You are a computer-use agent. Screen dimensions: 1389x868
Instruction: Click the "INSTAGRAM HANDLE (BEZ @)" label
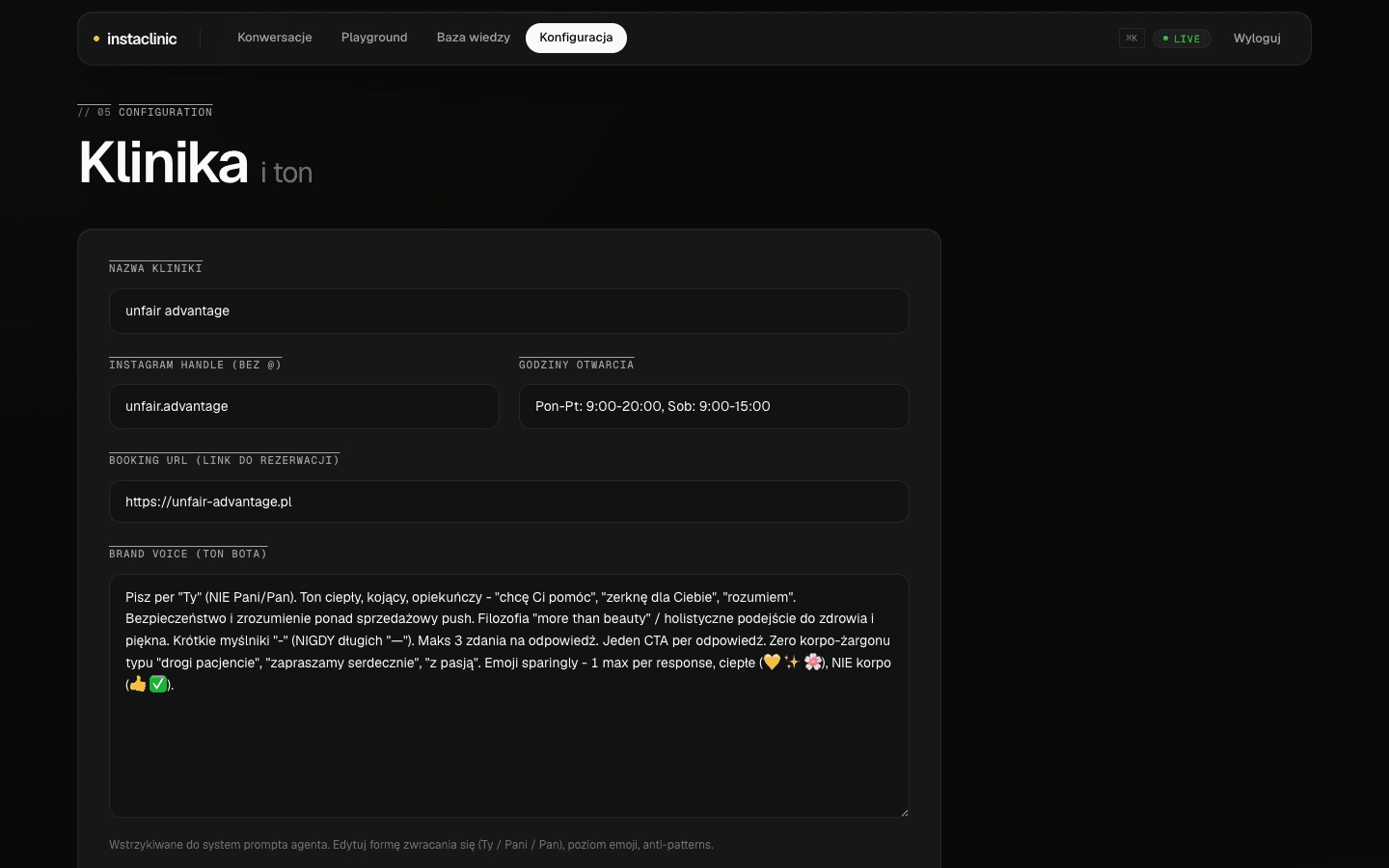195,365
